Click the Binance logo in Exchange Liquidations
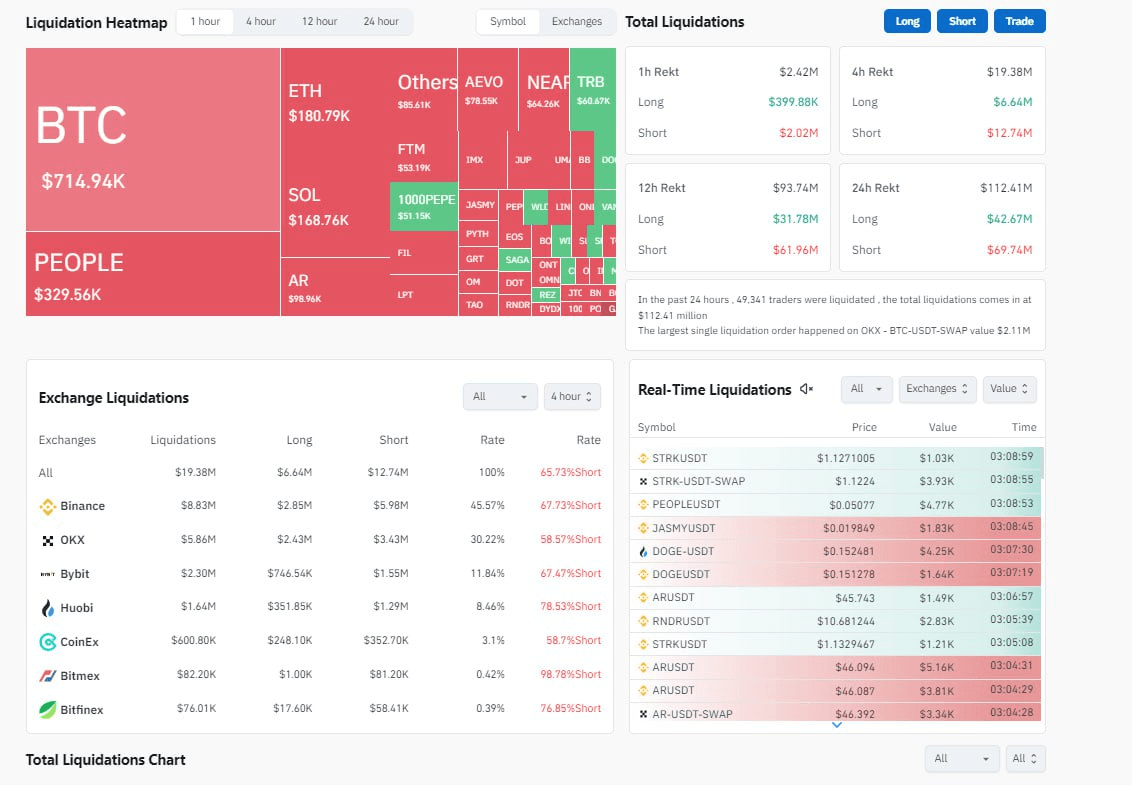Screen dimensions: 1132x785 [x=48, y=506]
